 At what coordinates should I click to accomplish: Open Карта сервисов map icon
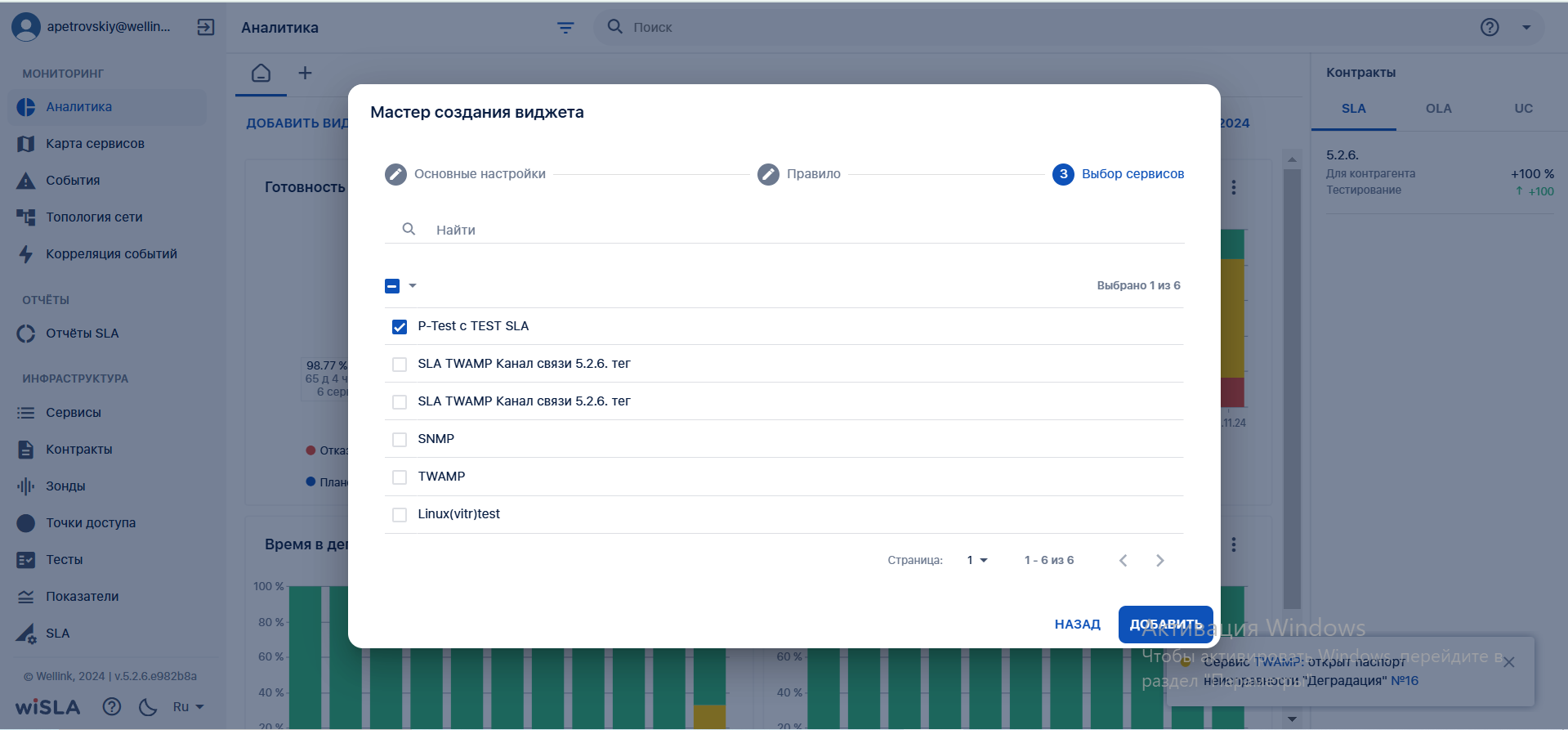(26, 144)
